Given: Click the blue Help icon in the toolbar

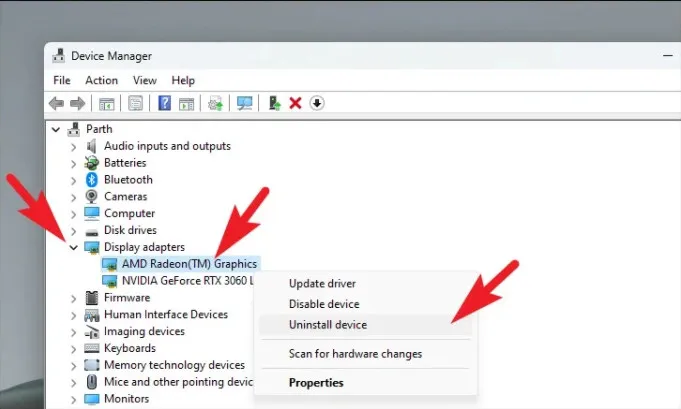Looking at the screenshot, I should click(164, 103).
